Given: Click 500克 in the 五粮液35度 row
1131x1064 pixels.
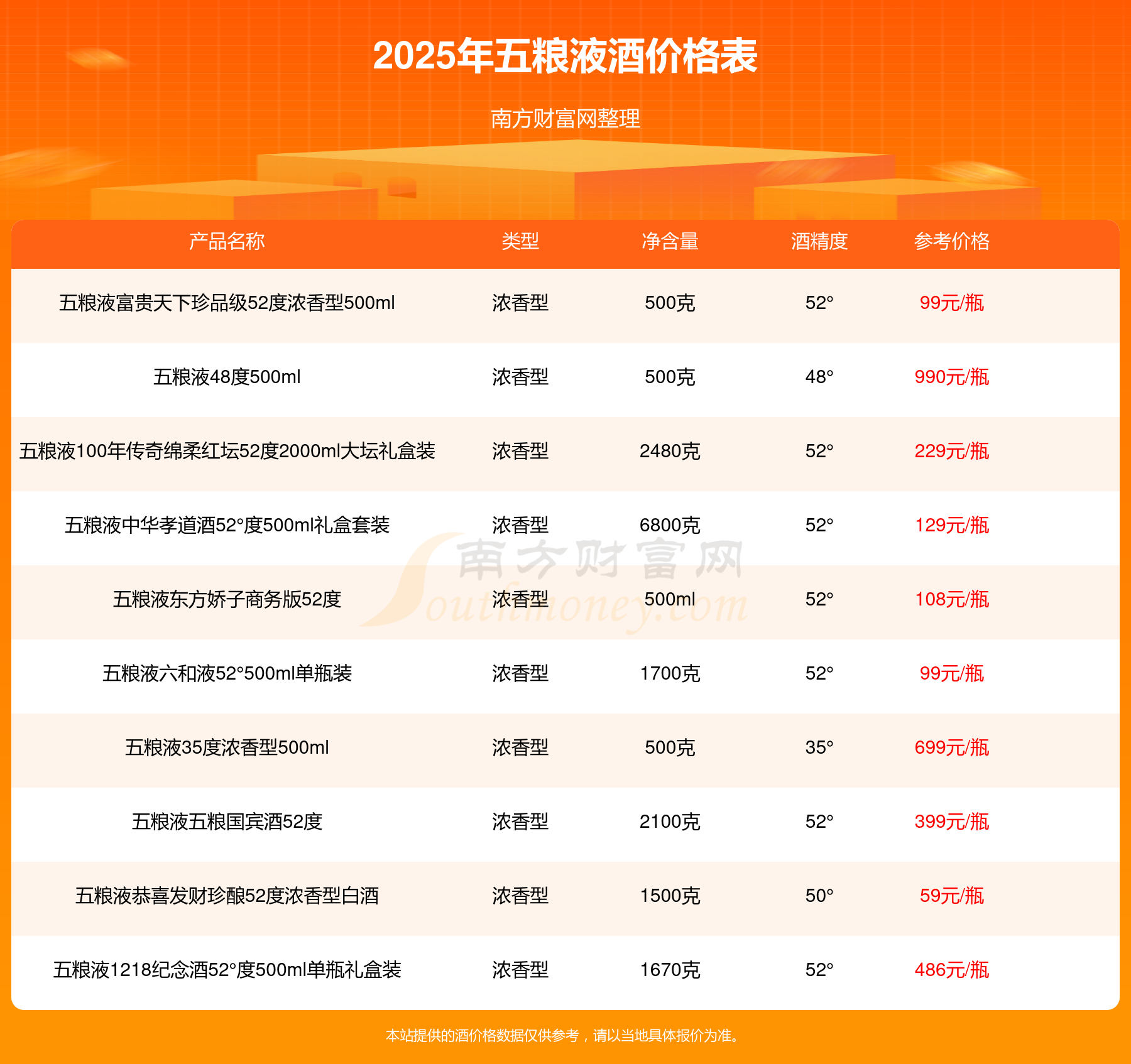Looking at the screenshot, I should tap(670, 748).
